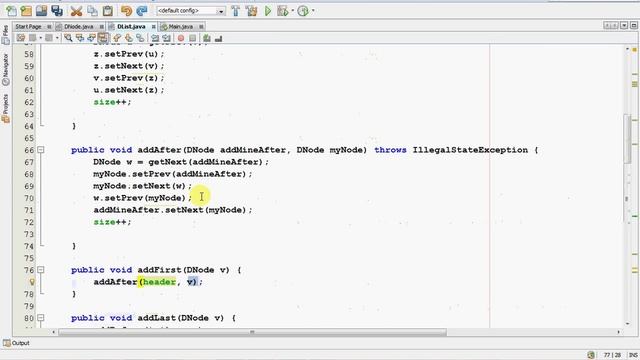
Task: Close the DNode.java tab
Action: click(x=101, y=27)
